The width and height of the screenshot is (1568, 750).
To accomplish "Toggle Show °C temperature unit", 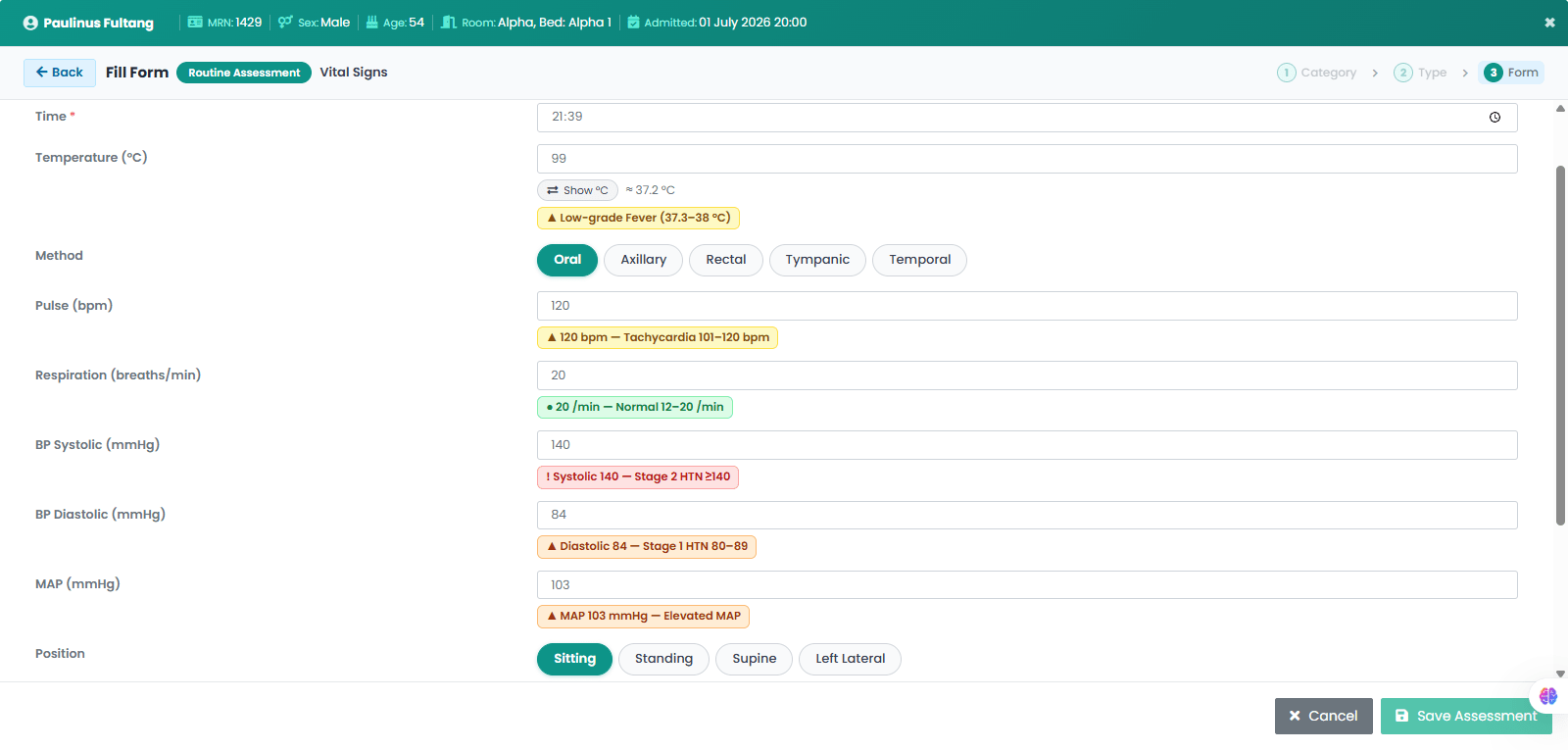I will click(577, 190).
